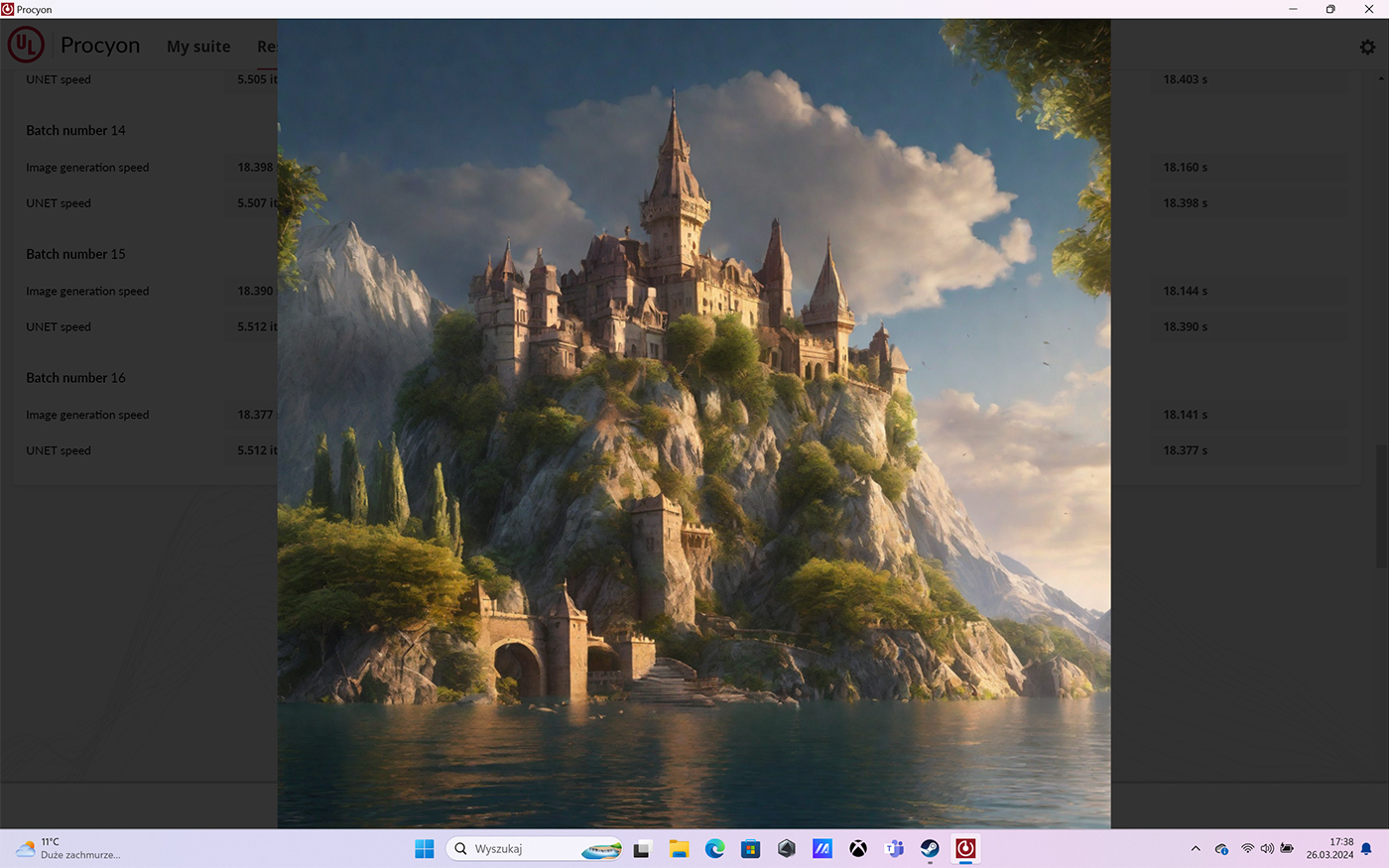Image resolution: width=1389 pixels, height=868 pixels.
Task: Open the My suite tab
Action: pyautogui.click(x=198, y=47)
